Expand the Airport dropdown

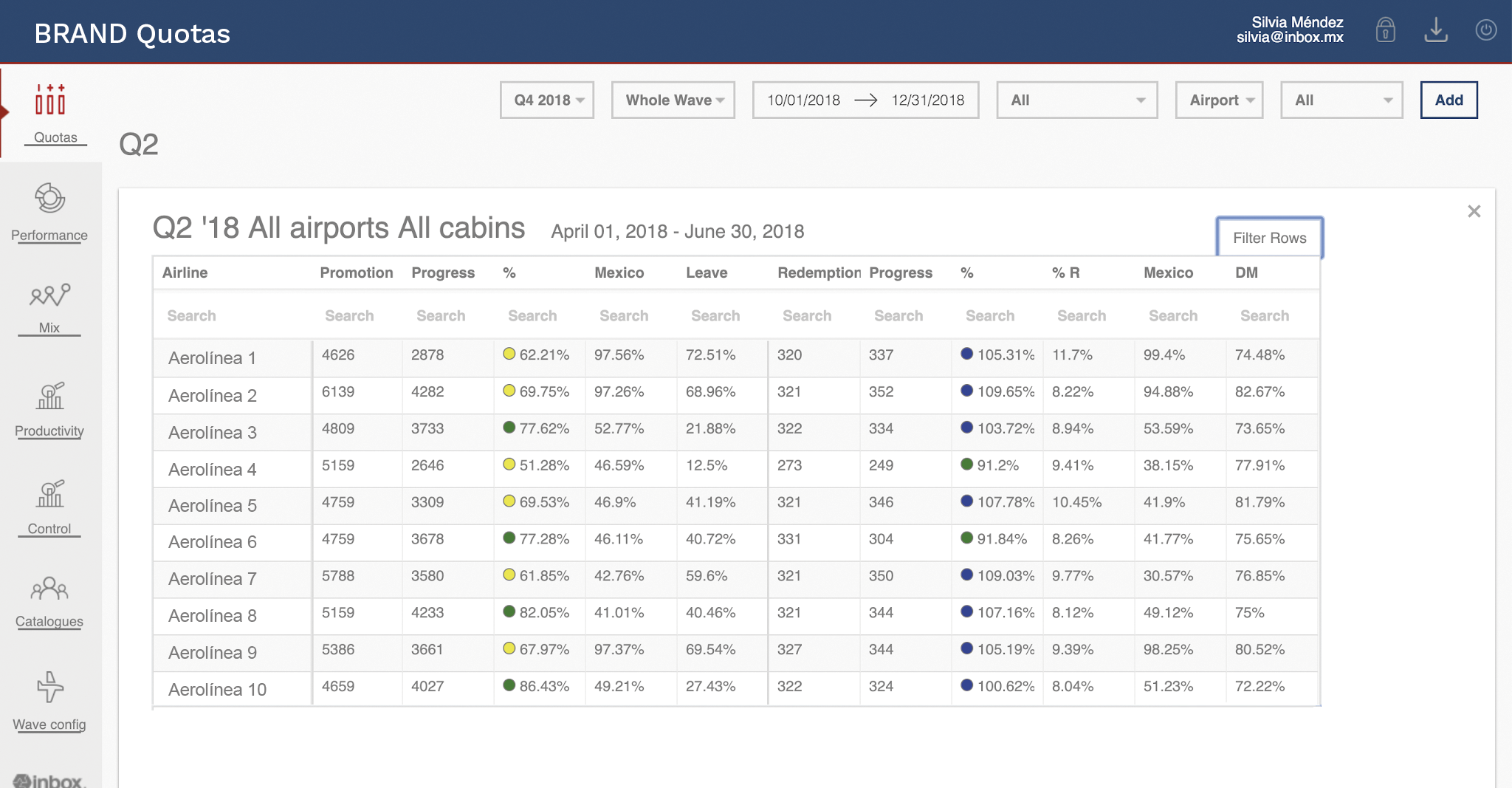[1219, 100]
